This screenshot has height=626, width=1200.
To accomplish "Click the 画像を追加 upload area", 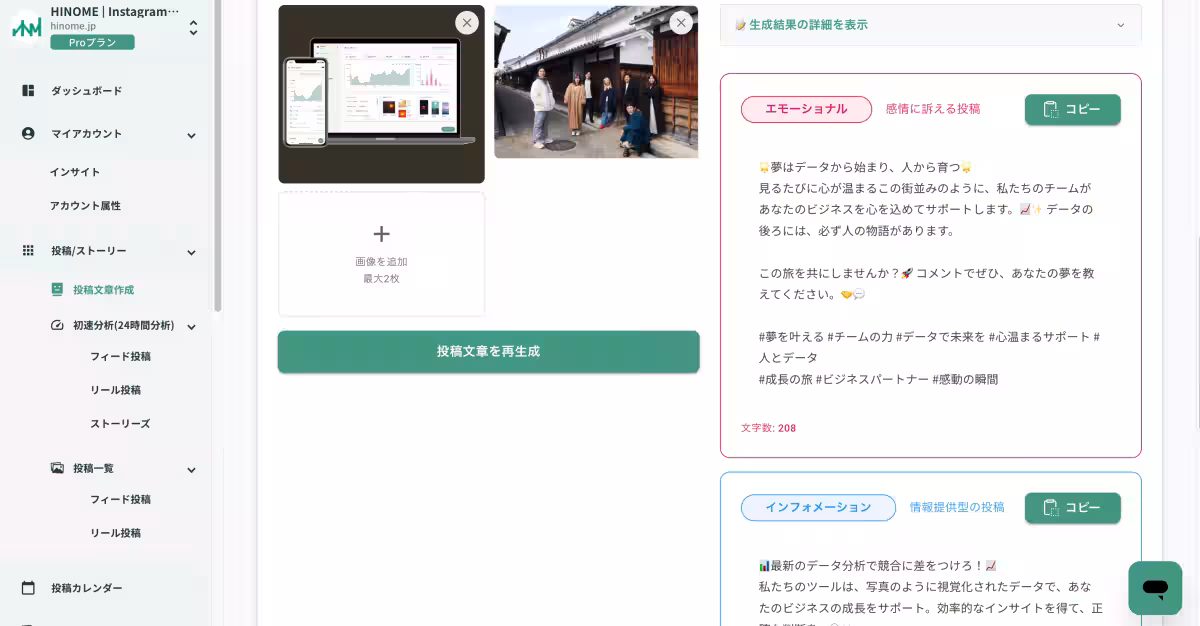I will pyautogui.click(x=381, y=252).
